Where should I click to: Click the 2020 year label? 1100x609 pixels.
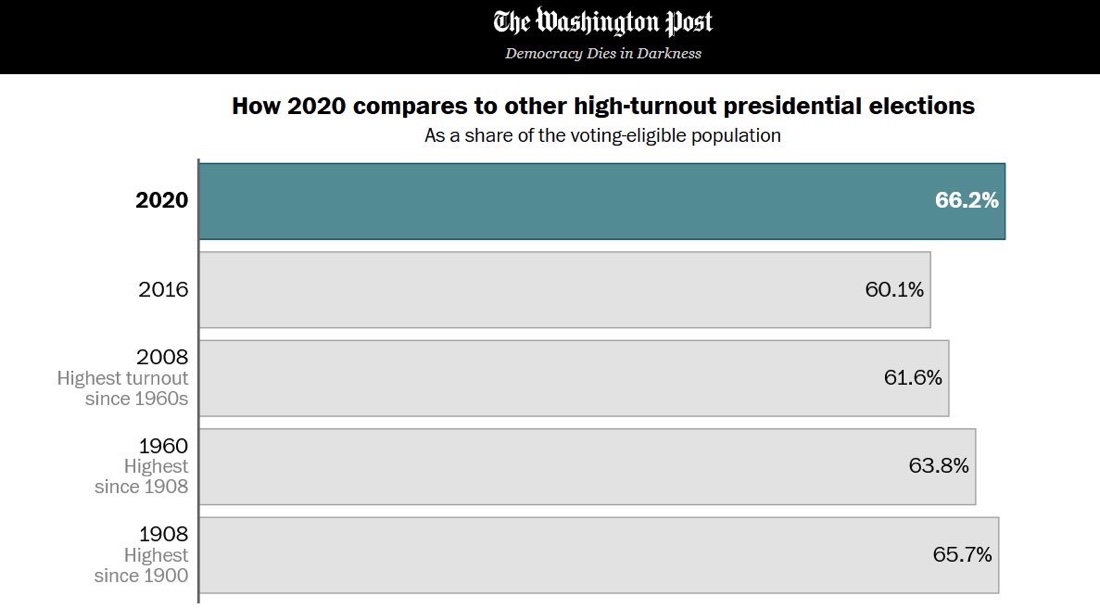[162, 200]
